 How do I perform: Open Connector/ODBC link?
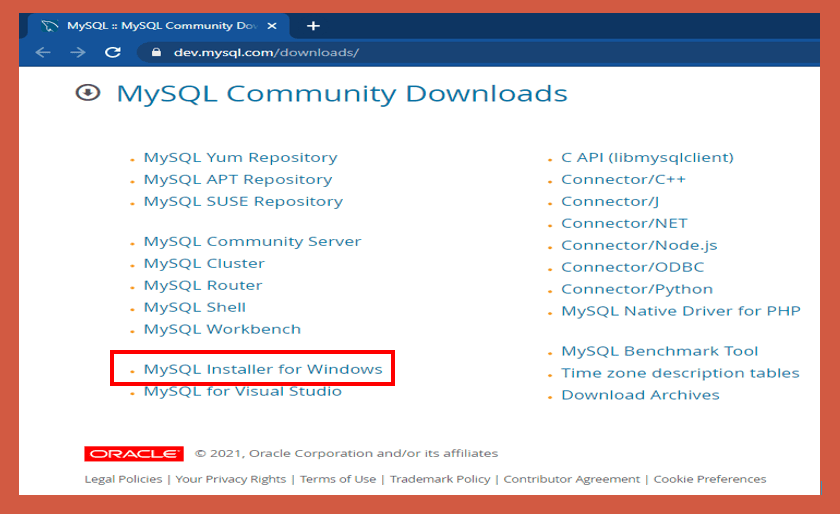(633, 267)
